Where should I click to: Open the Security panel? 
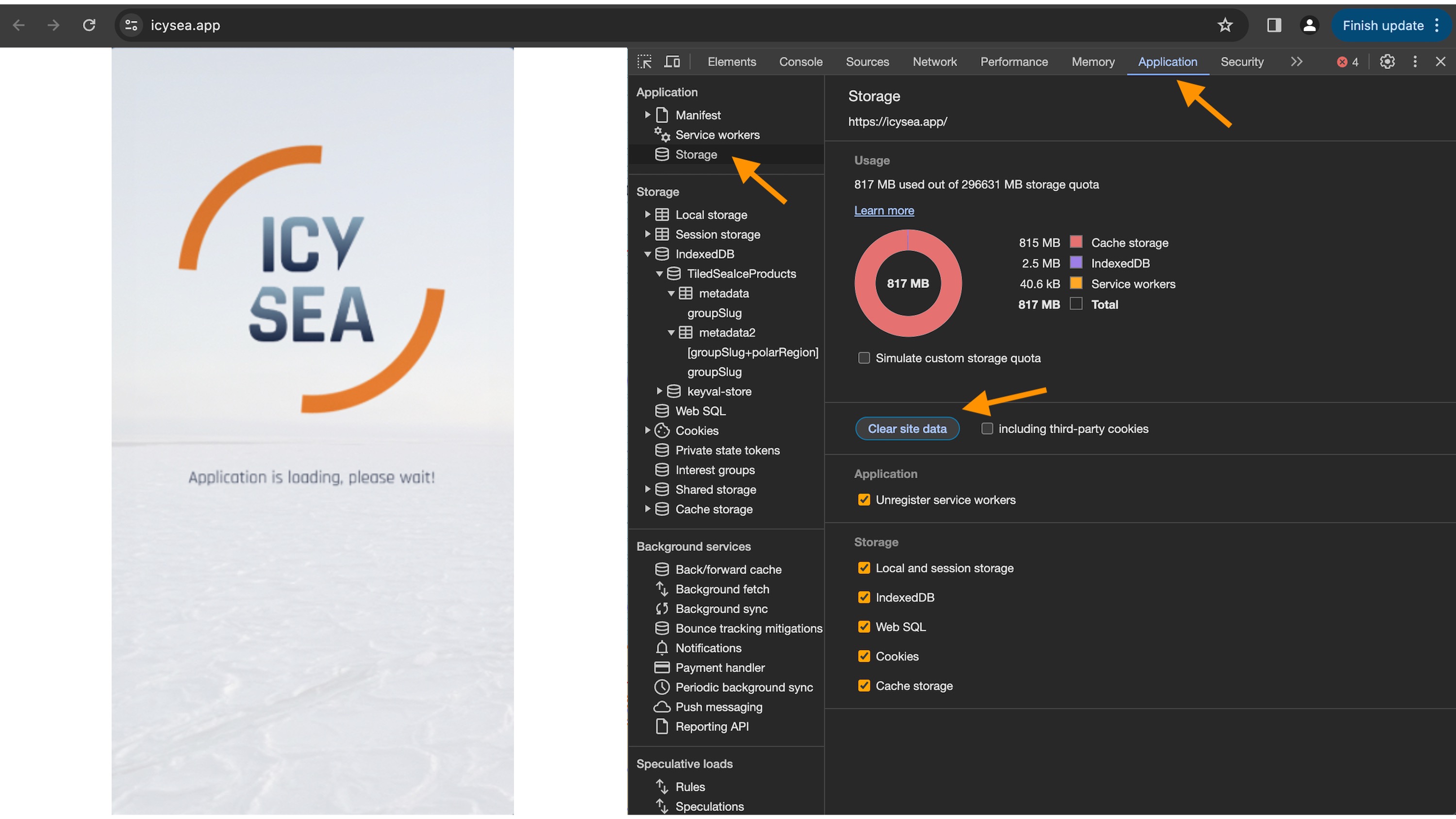tap(1242, 62)
